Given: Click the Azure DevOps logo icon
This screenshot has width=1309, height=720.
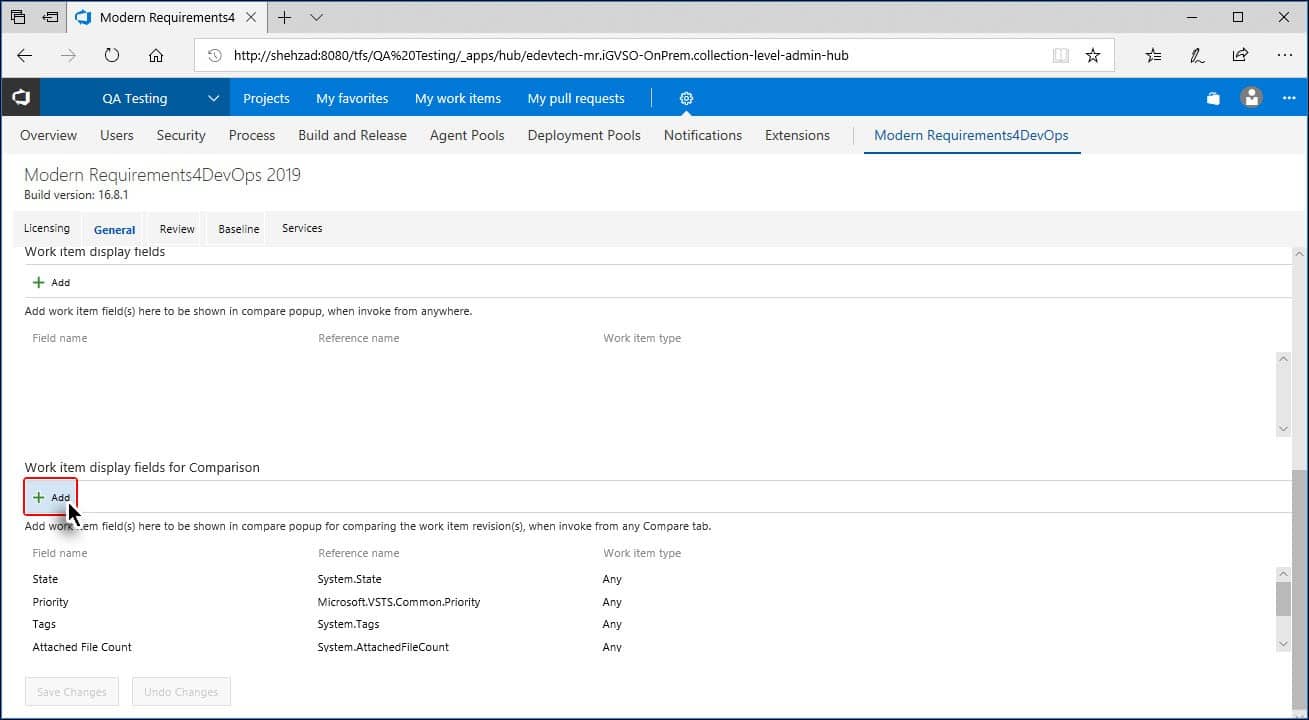Looking at the screenshot, I should click(21, 98).
